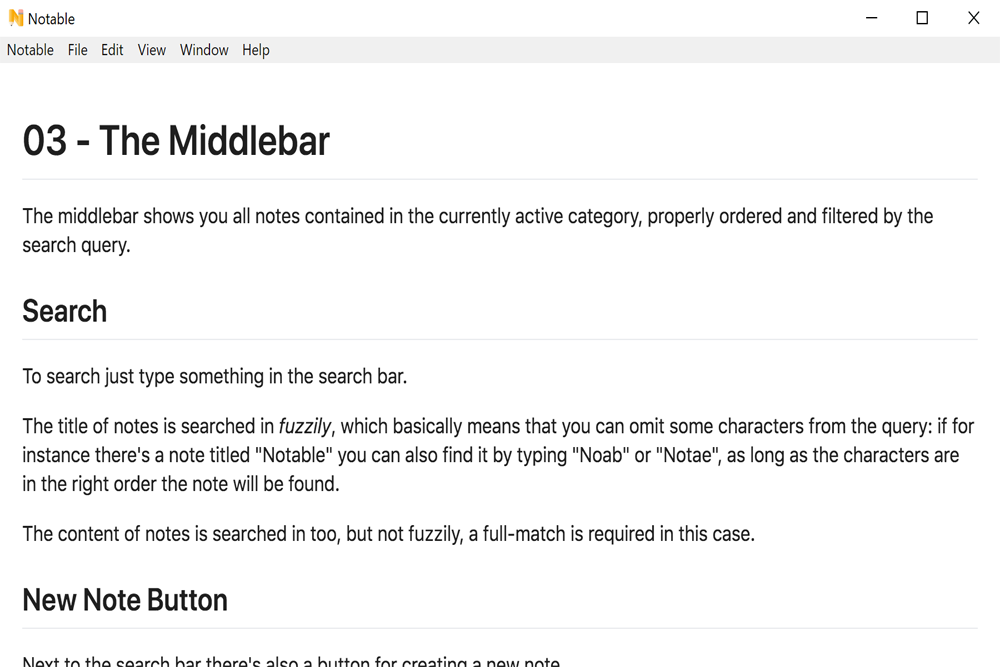Maximize the Notable window
The height and width of the screenshot is (667, 1000).
(x=922, y=18)
